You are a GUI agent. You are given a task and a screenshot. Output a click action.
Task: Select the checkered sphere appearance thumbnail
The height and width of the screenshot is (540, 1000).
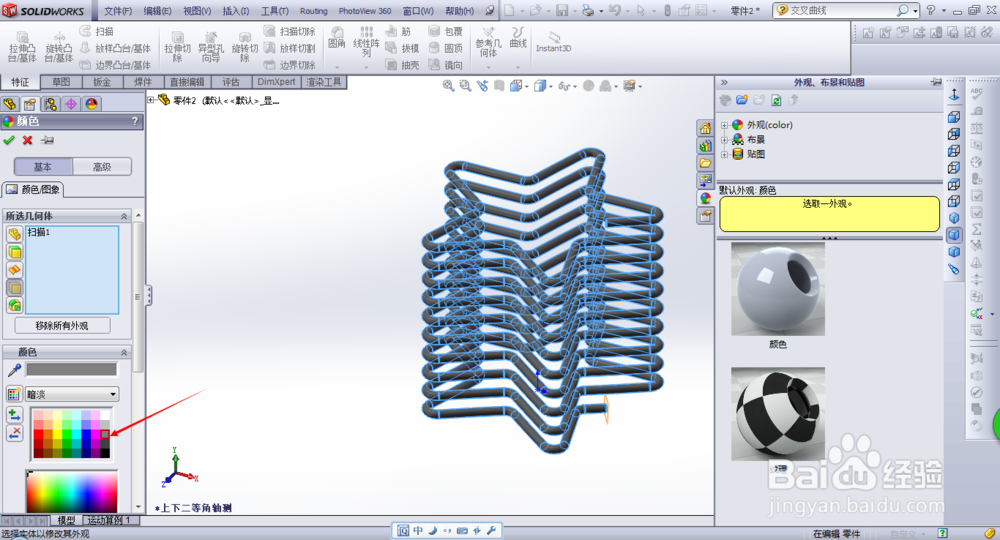pos(777,414)
